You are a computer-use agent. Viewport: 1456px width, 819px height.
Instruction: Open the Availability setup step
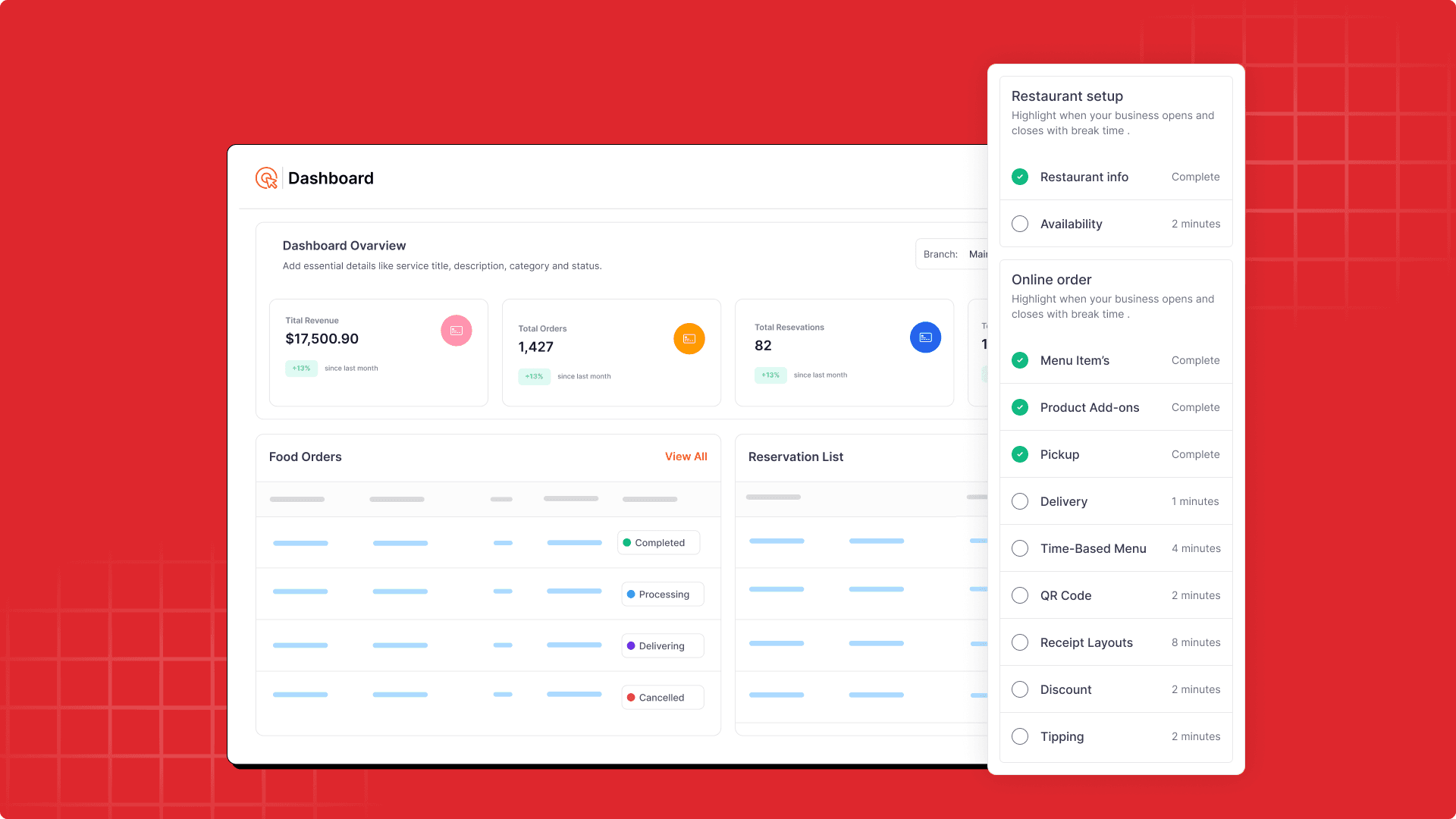point(1116,224)
